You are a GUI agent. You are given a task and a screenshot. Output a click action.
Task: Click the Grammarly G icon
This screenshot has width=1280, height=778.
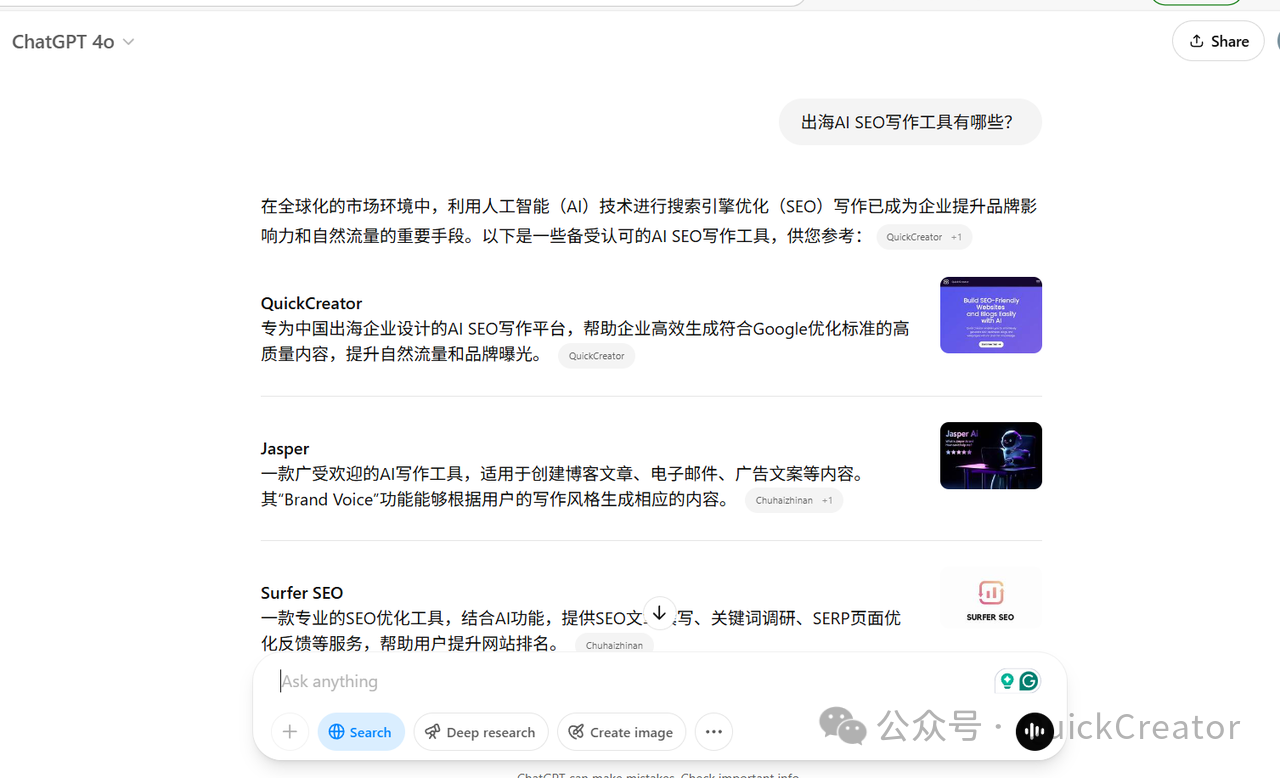pyautogui.click(x=1028, y=681)
